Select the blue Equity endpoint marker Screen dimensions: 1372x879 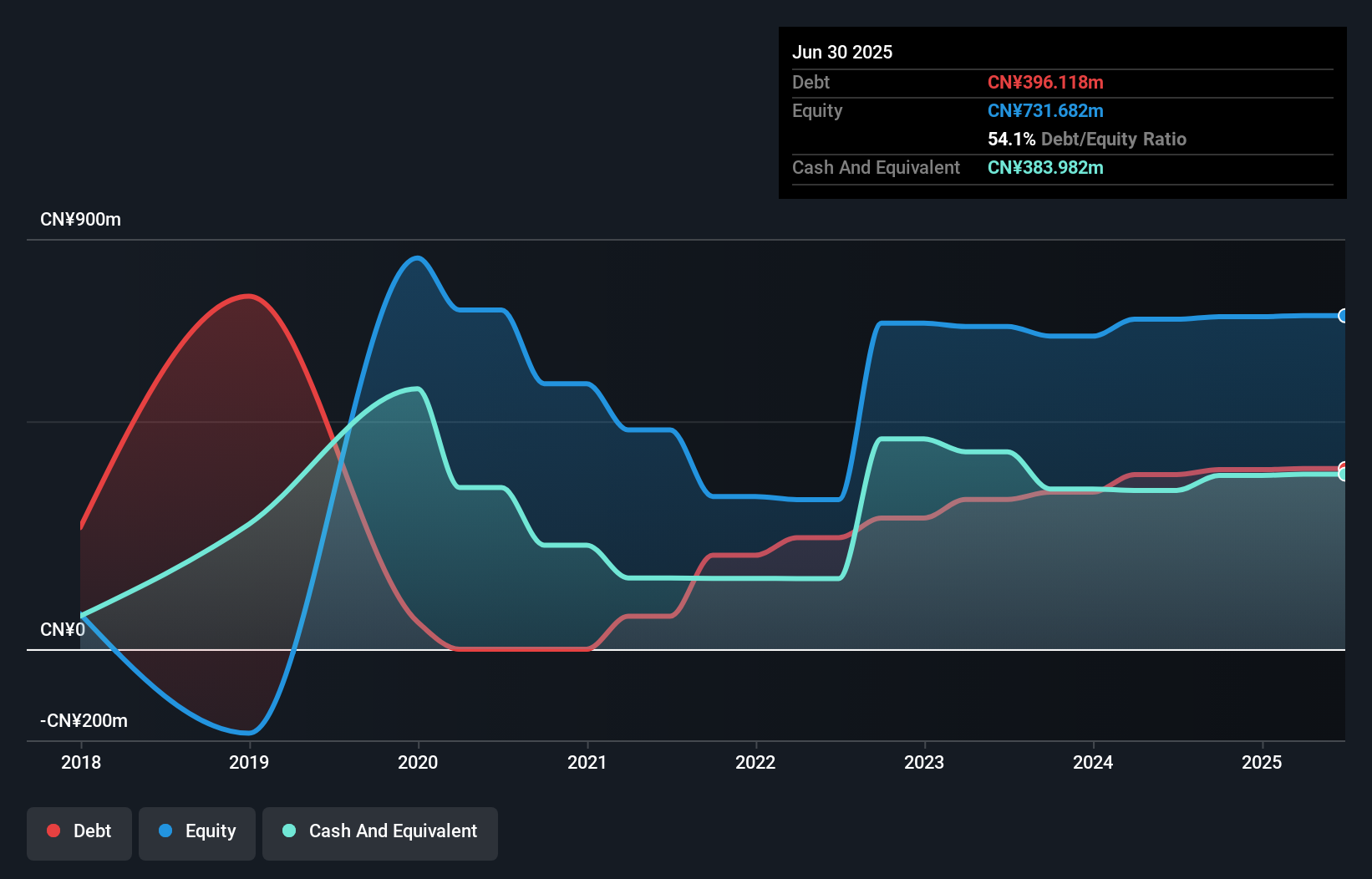1343,316
